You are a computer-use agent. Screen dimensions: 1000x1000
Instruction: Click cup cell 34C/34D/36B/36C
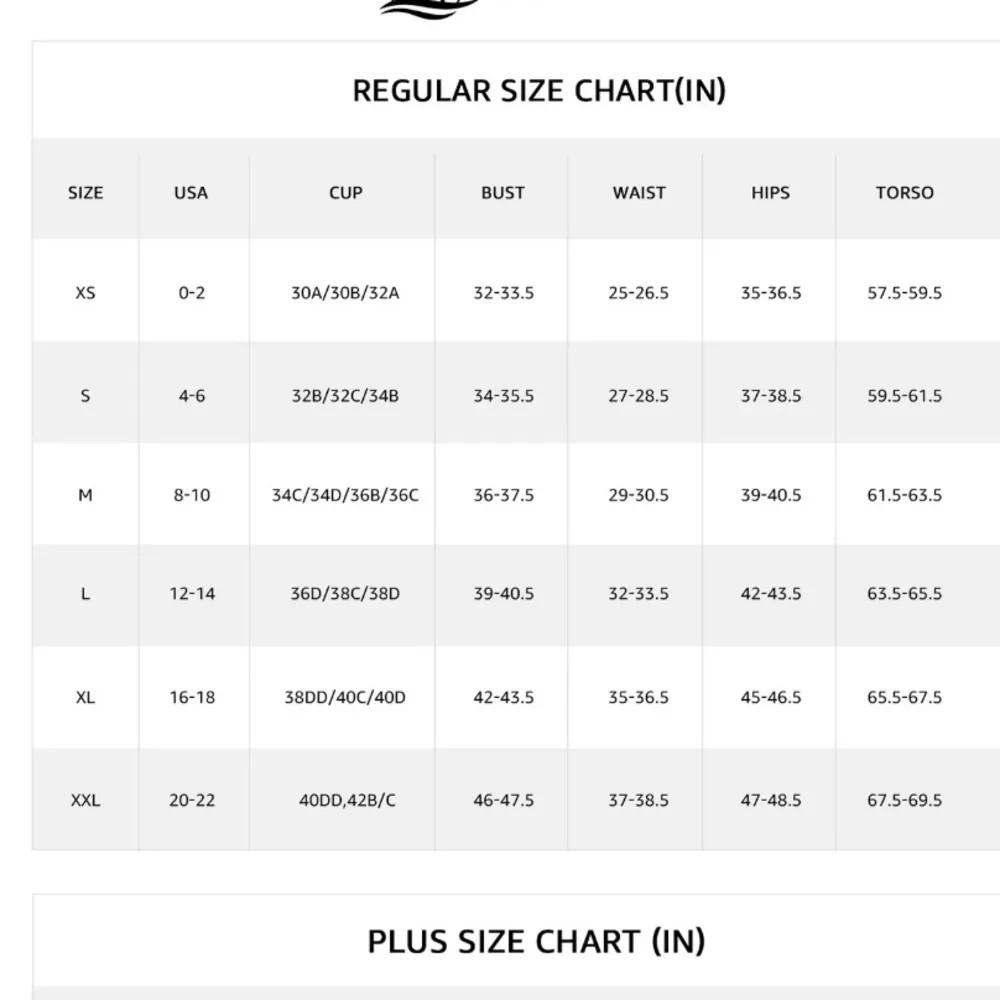(345, 495)
